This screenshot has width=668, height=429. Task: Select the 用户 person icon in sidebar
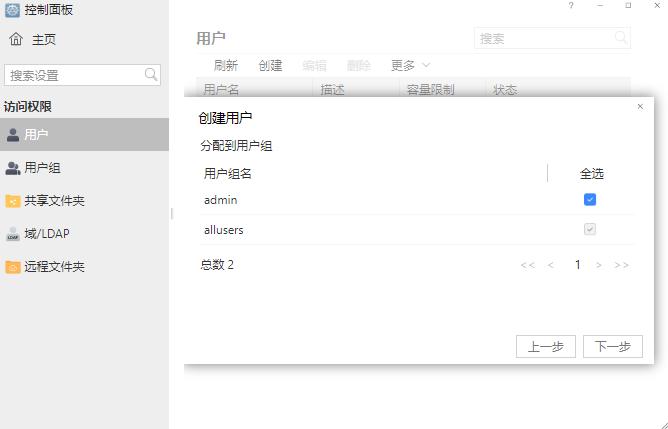click(13, 134)
